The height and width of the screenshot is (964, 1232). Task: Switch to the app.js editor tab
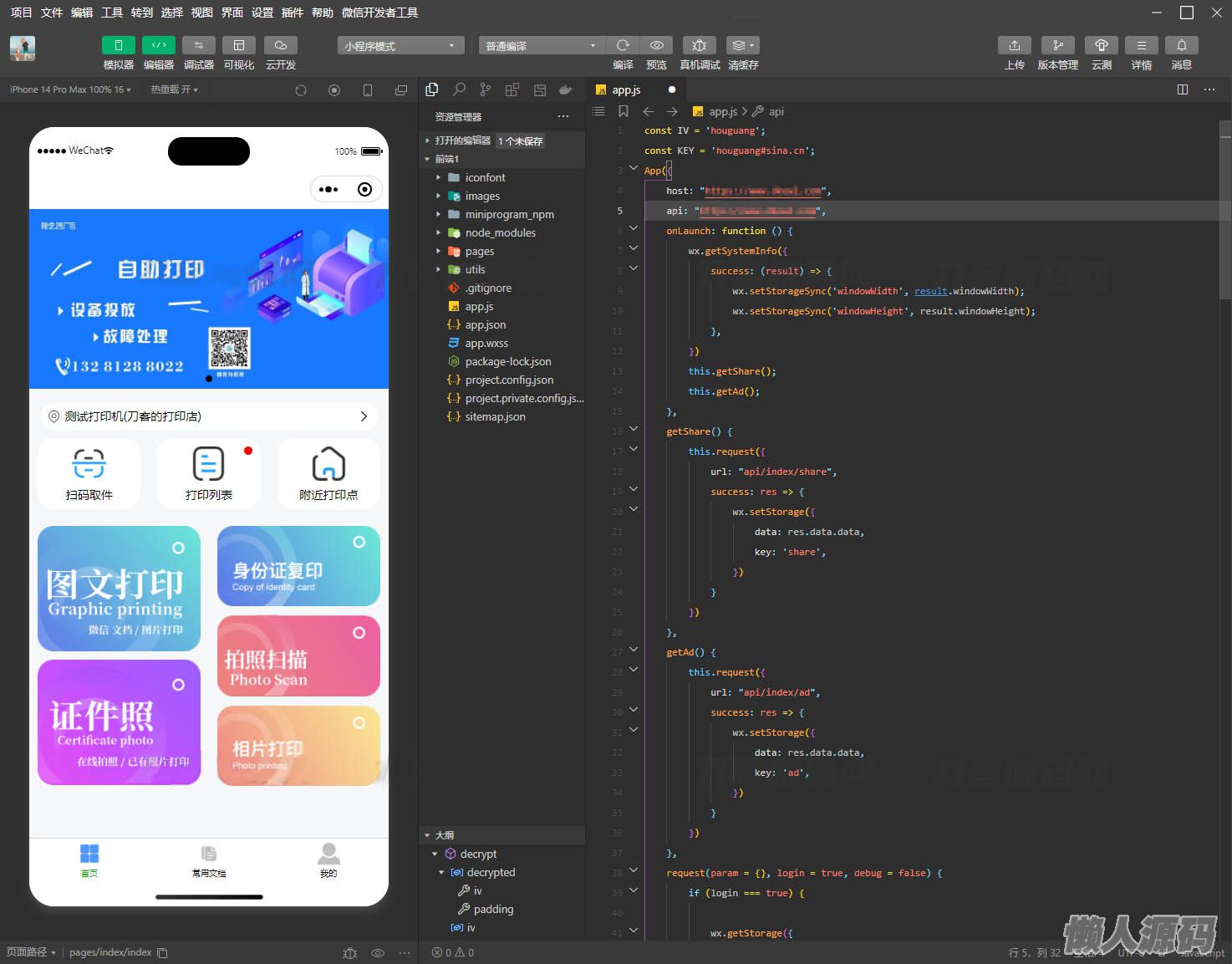pyautogui.click(x=626, y=89)
